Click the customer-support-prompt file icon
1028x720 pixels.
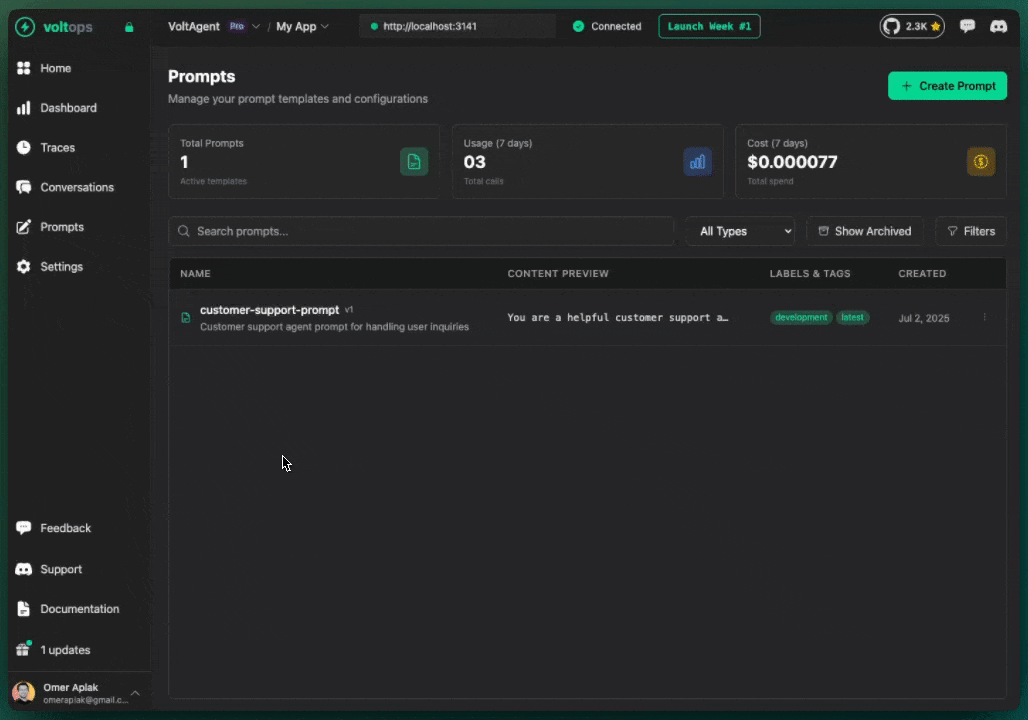point(186,318)
